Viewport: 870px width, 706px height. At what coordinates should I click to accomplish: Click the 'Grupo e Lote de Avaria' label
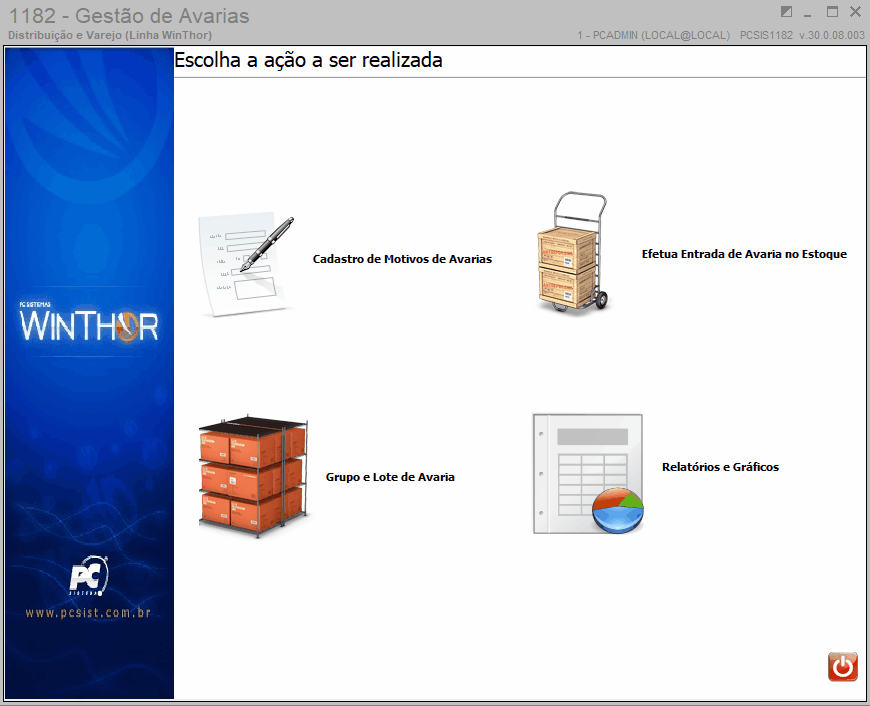click(x=390, y=477)
